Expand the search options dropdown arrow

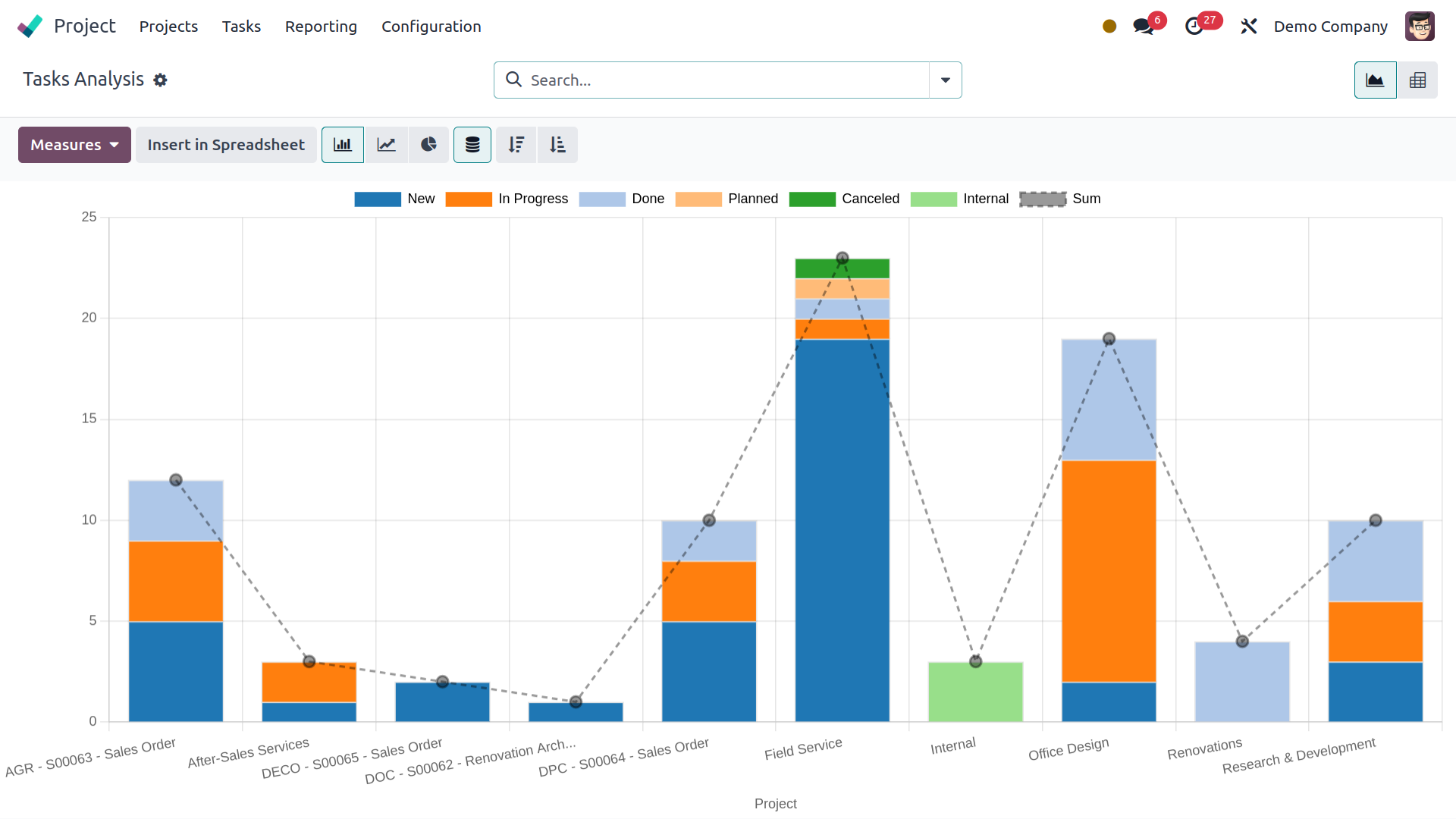(946, 80)
